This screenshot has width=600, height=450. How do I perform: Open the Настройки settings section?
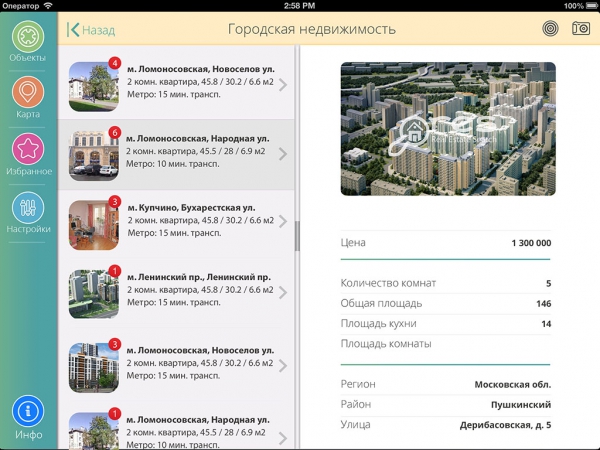tap(28, 213)
